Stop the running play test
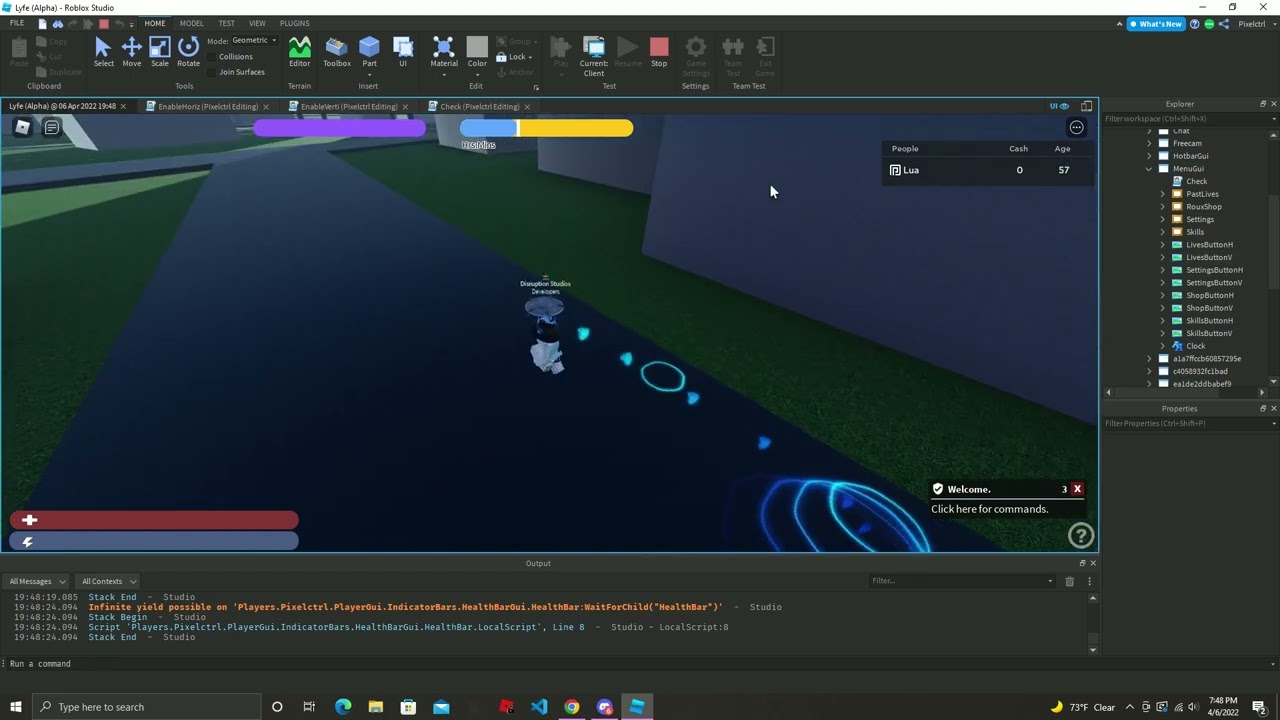The image size is (1280, 720). [659, 52]
